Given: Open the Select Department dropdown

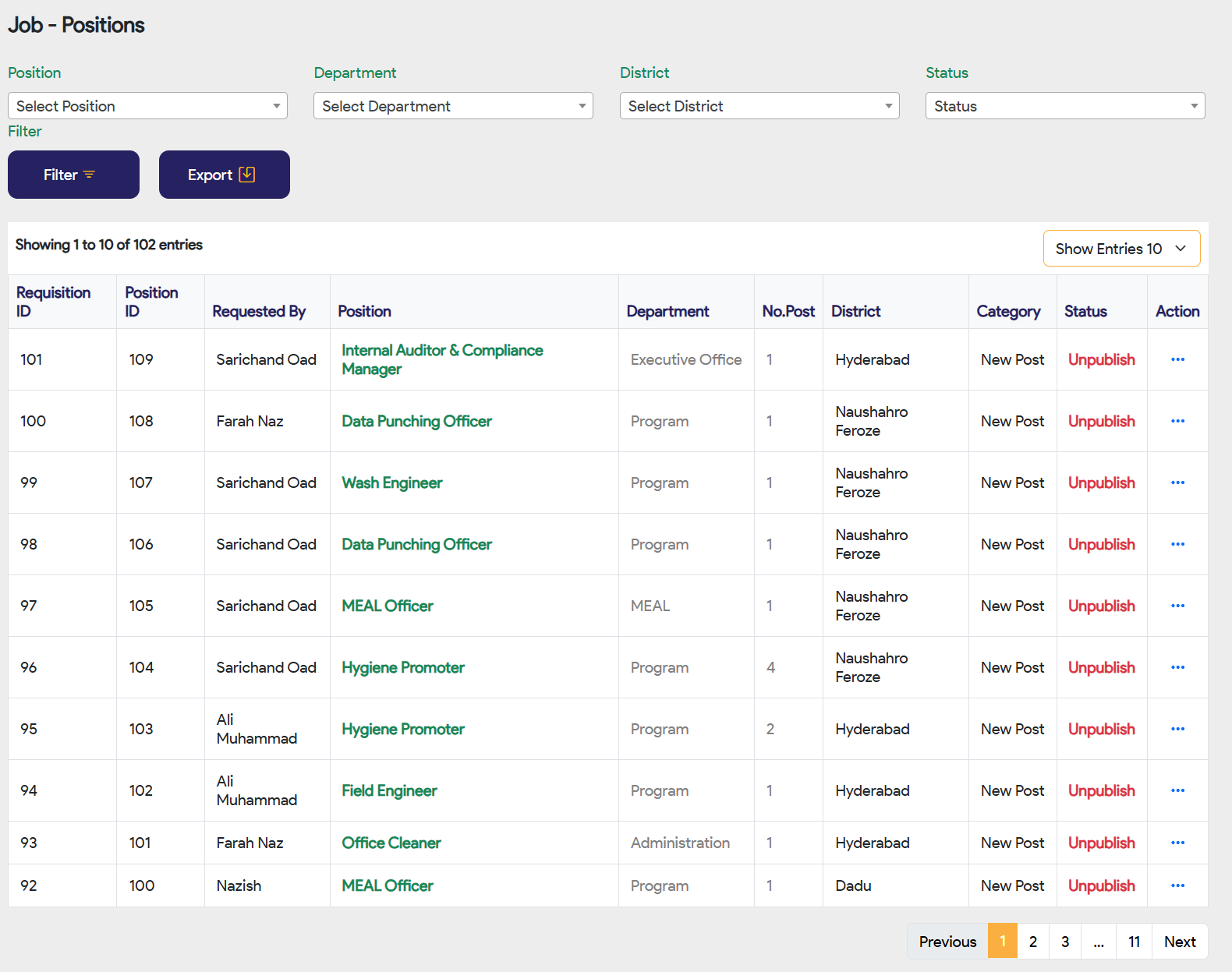Looking at the screenshot, I should pyautogui.click(x=453, y=106).
